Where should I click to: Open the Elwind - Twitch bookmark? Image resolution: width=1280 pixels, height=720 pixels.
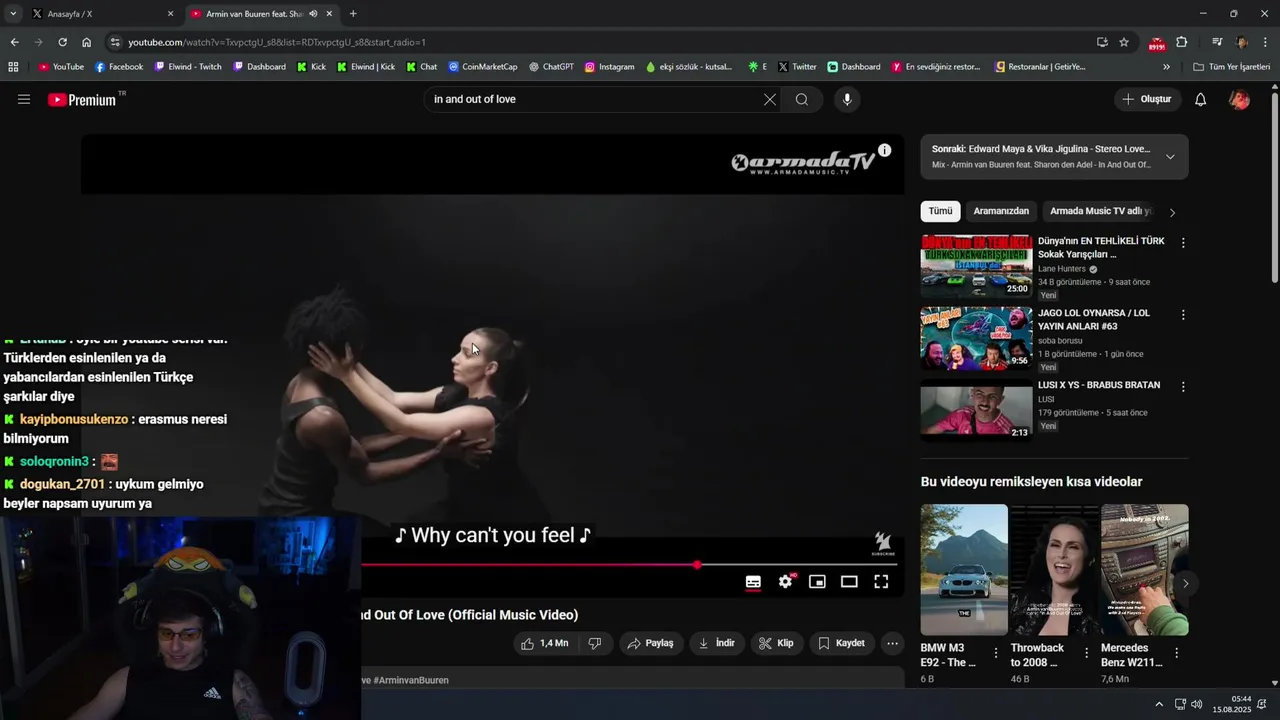[x=188, y=67]
